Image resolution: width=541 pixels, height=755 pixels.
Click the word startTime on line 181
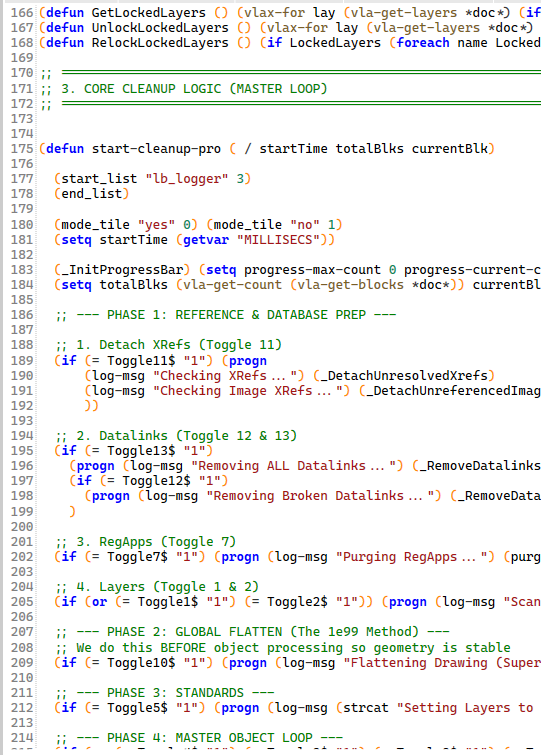point(133,240)
